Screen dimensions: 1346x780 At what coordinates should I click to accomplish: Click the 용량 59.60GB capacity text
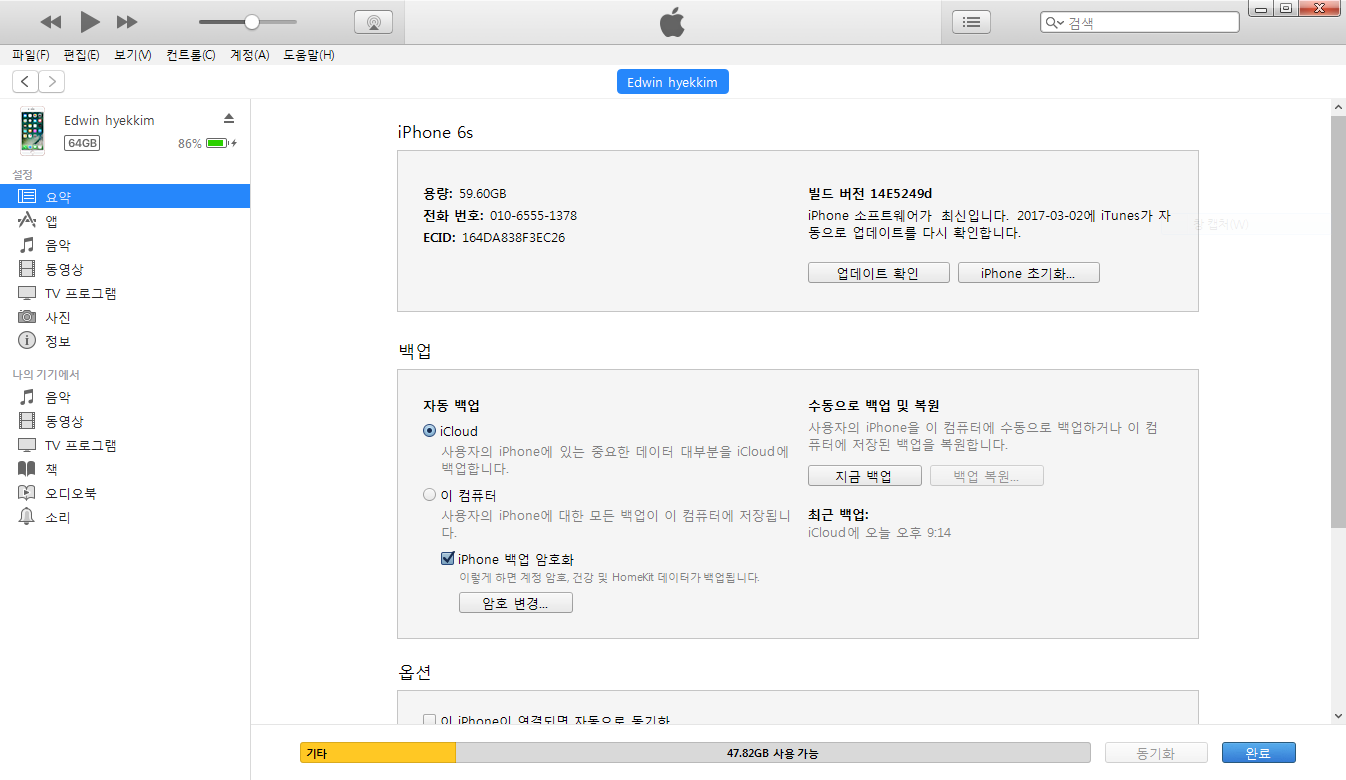coord(465,193)
